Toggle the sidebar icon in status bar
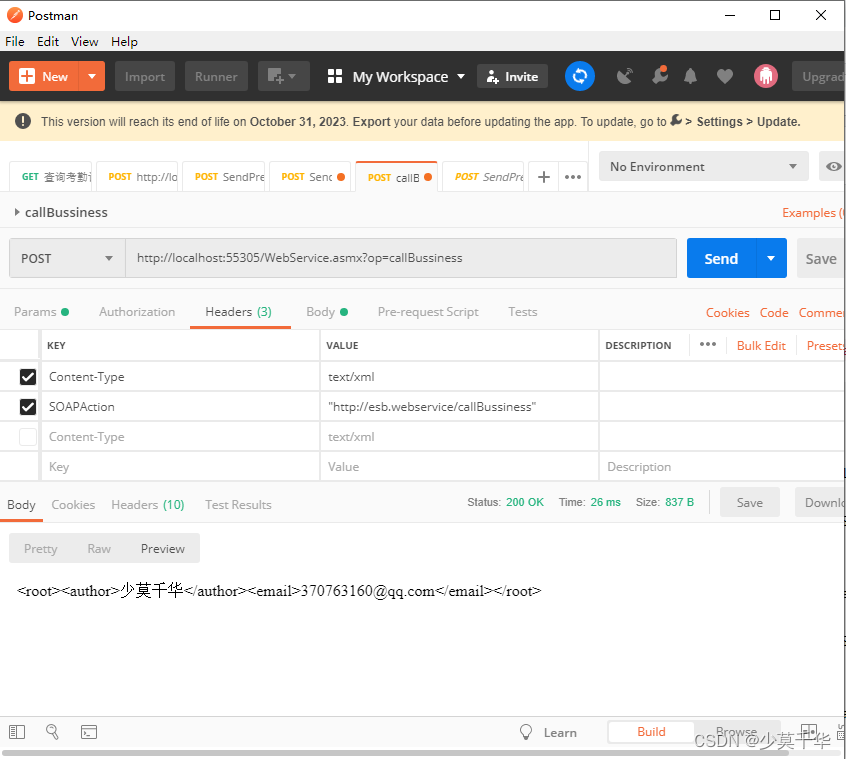Image resolution: width=846 pixels, height=759 pixels. pos(17,731)
